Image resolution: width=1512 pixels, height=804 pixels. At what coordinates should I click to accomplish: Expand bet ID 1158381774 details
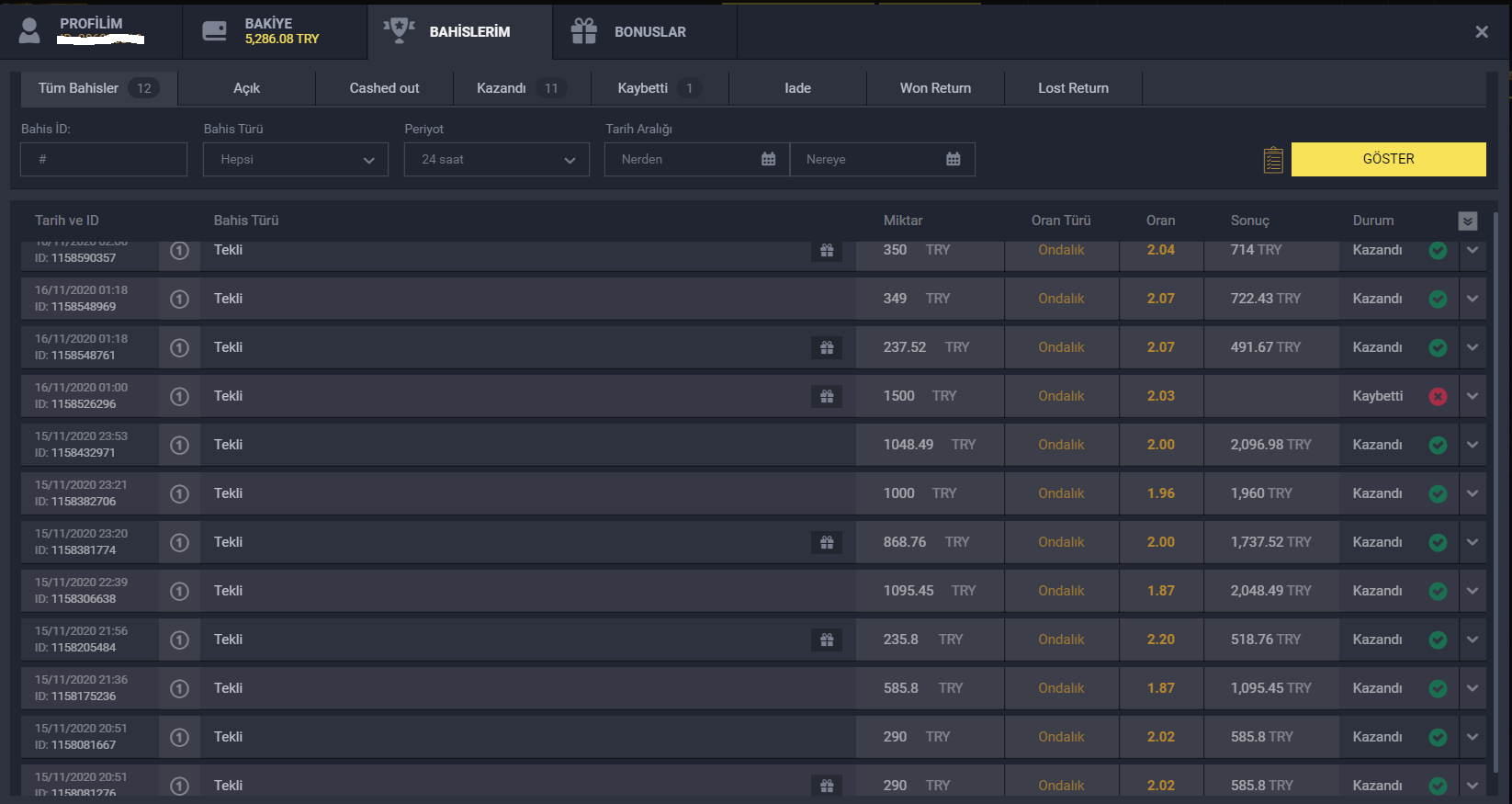pos(1473,542)
